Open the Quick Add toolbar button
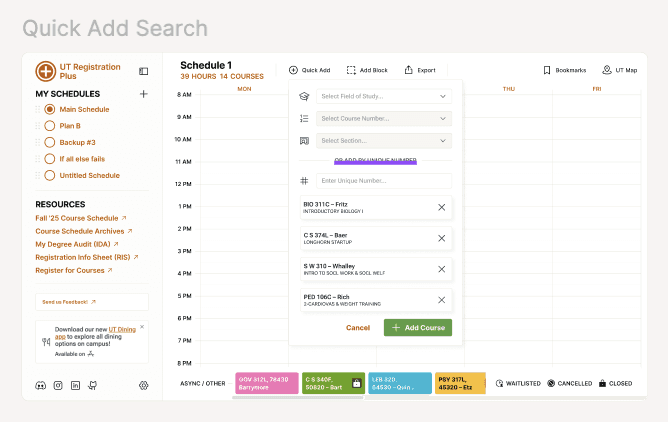Viewport: 668px width, 422px height. pyautogui.click(x=310, y=70)
